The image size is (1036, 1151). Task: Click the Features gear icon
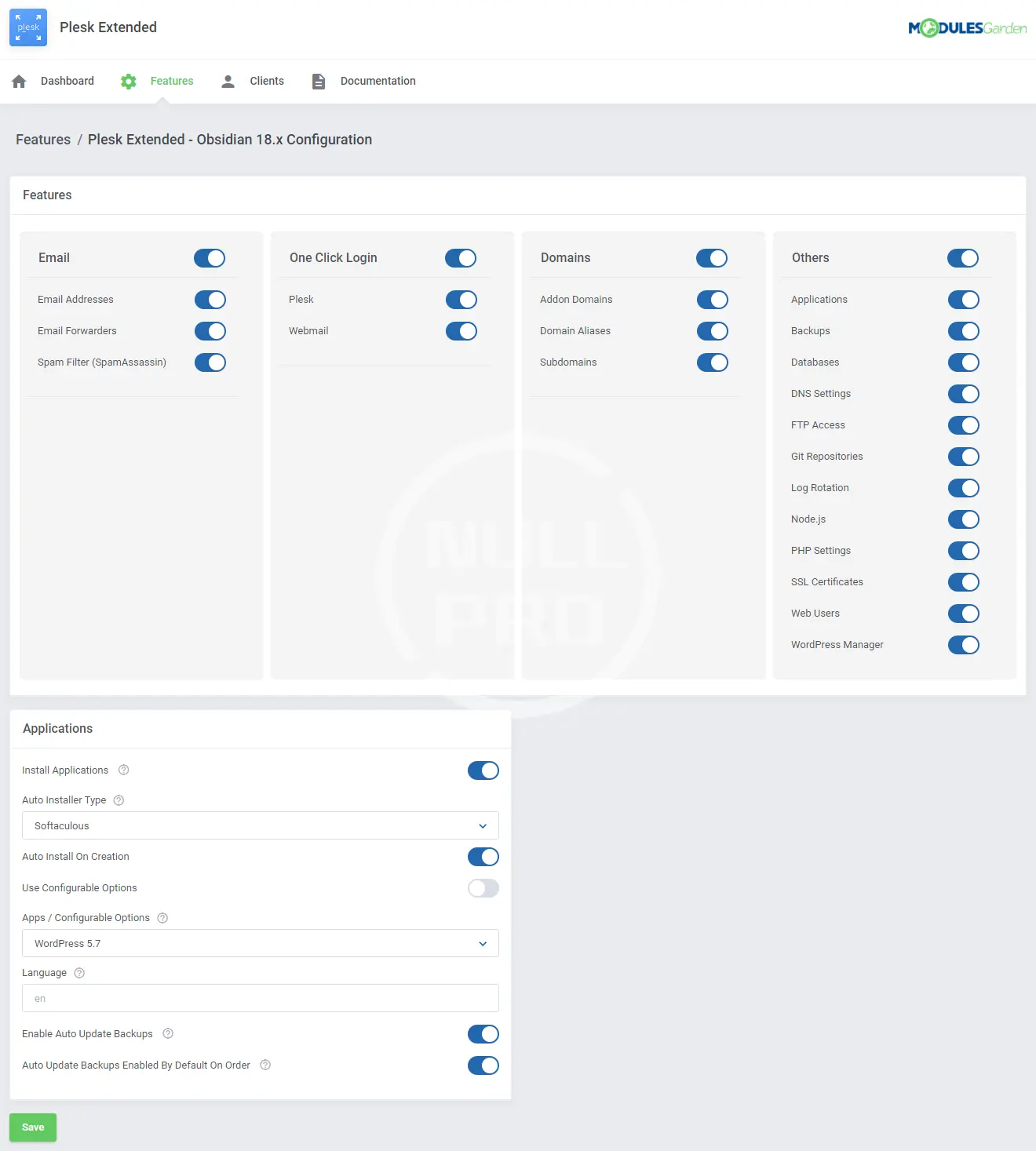[129, 82]
